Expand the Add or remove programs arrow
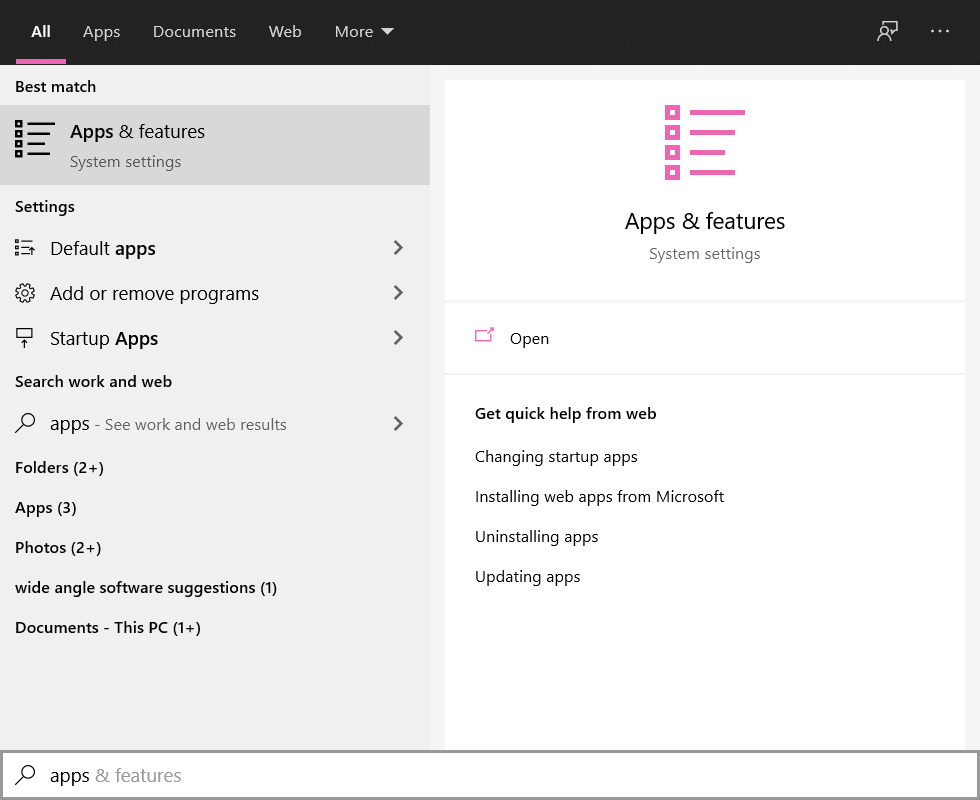The image size is (980, 800). [x=398, y=293]
